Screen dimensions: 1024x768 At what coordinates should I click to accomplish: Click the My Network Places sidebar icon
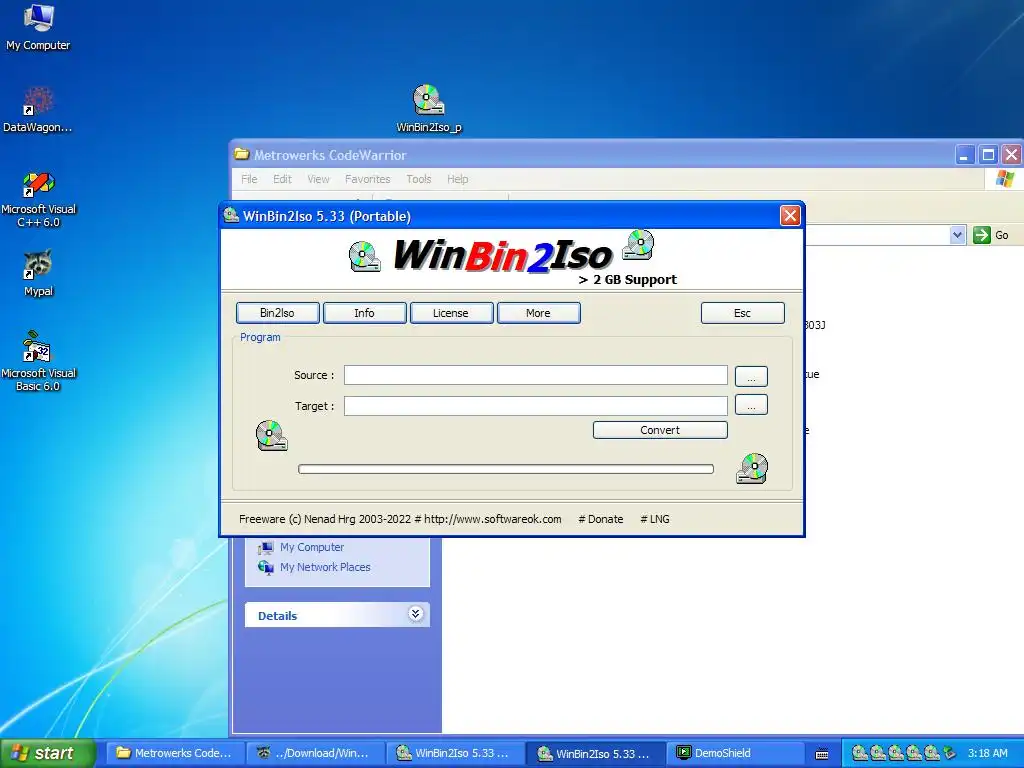point(266,567)
